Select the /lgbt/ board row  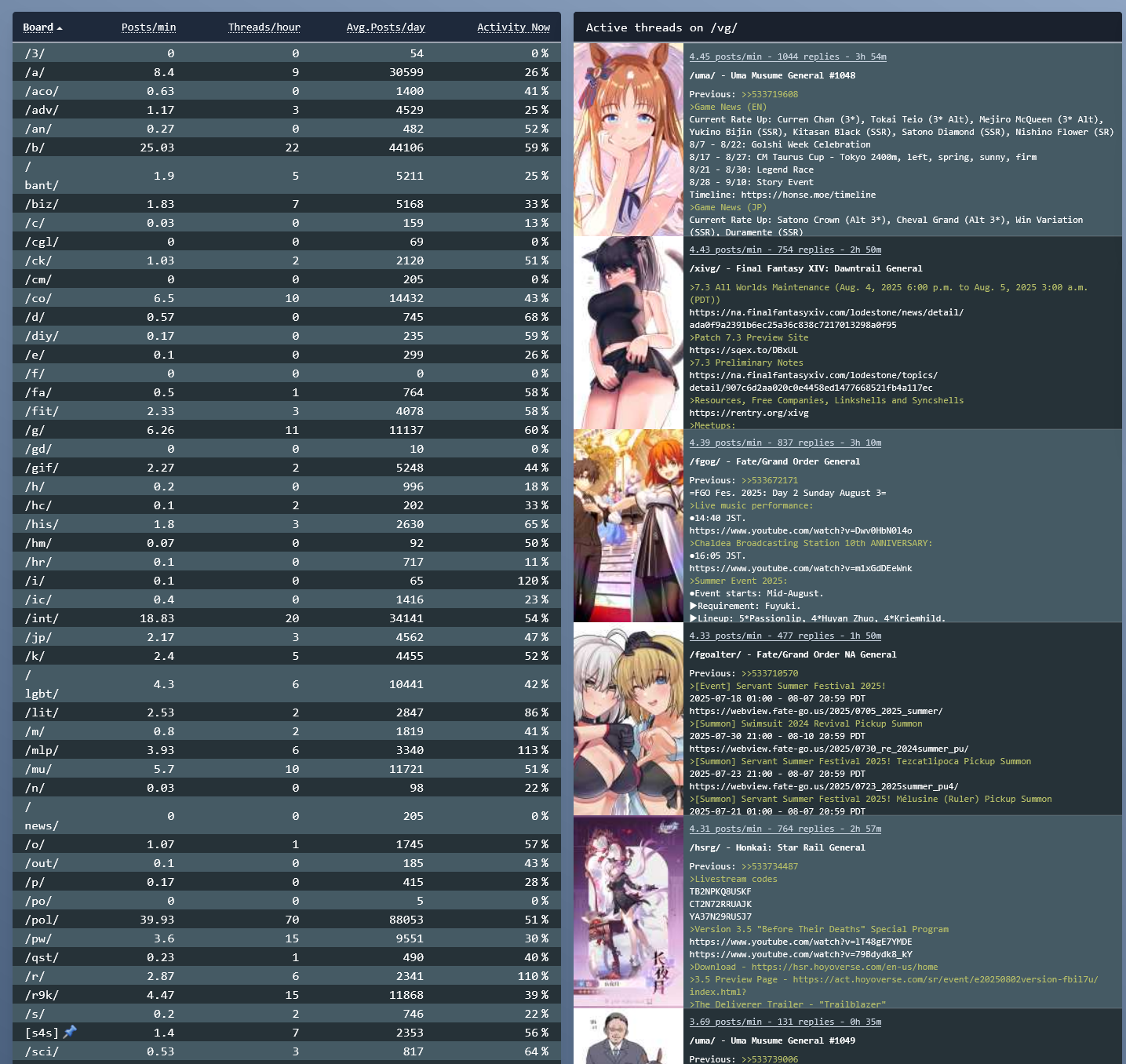286,684
